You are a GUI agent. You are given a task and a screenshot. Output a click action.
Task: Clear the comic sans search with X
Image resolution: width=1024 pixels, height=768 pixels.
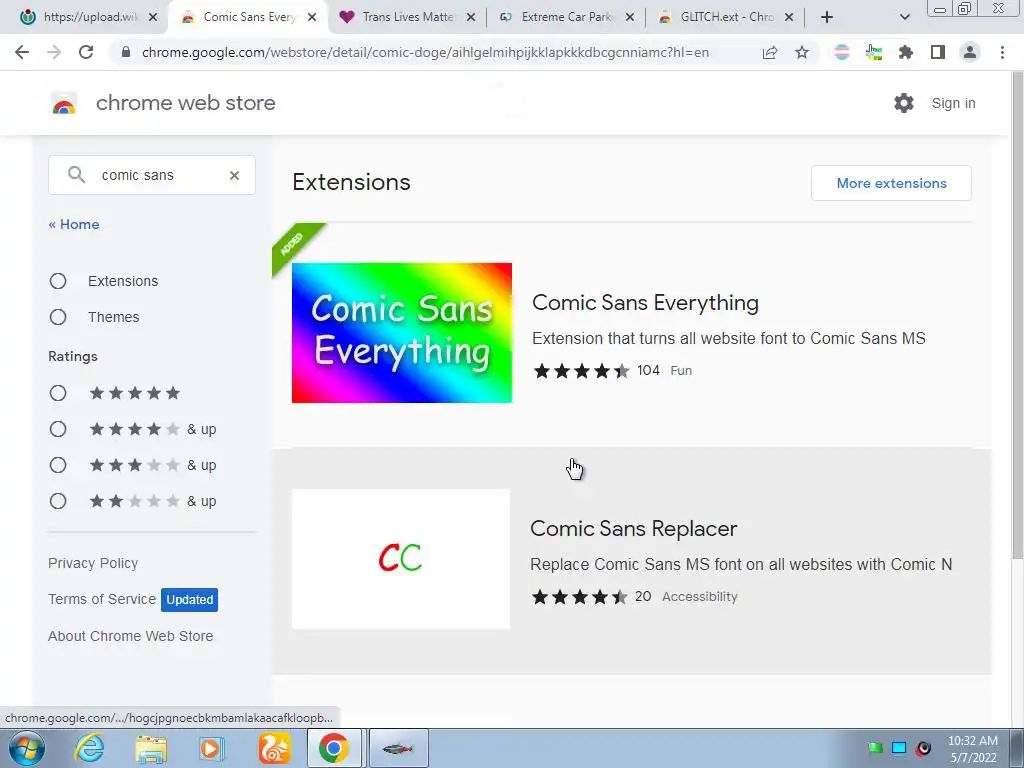(234, 175)
